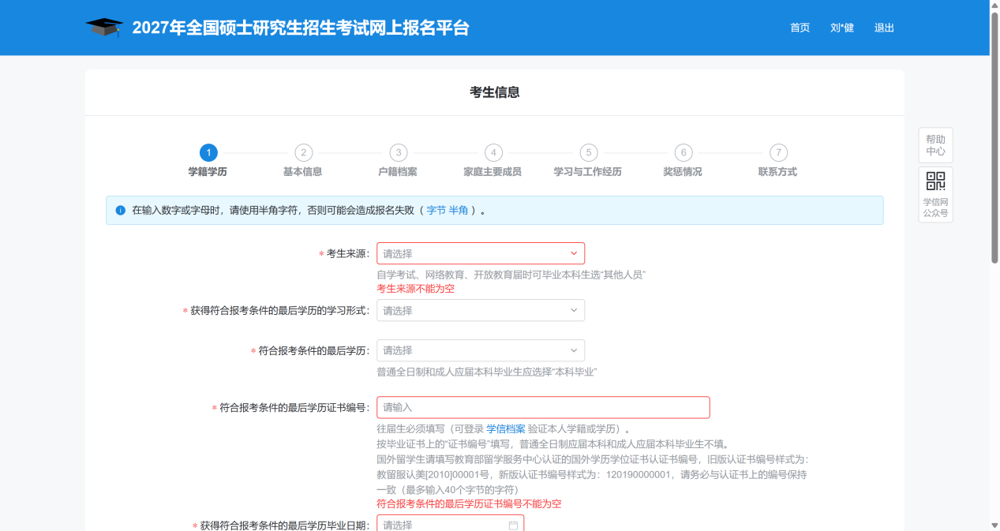The height and width of the screenshot is (531, 1000).
Task: Go to step 6 奖惩情况
Action: (x=683, y=153)
